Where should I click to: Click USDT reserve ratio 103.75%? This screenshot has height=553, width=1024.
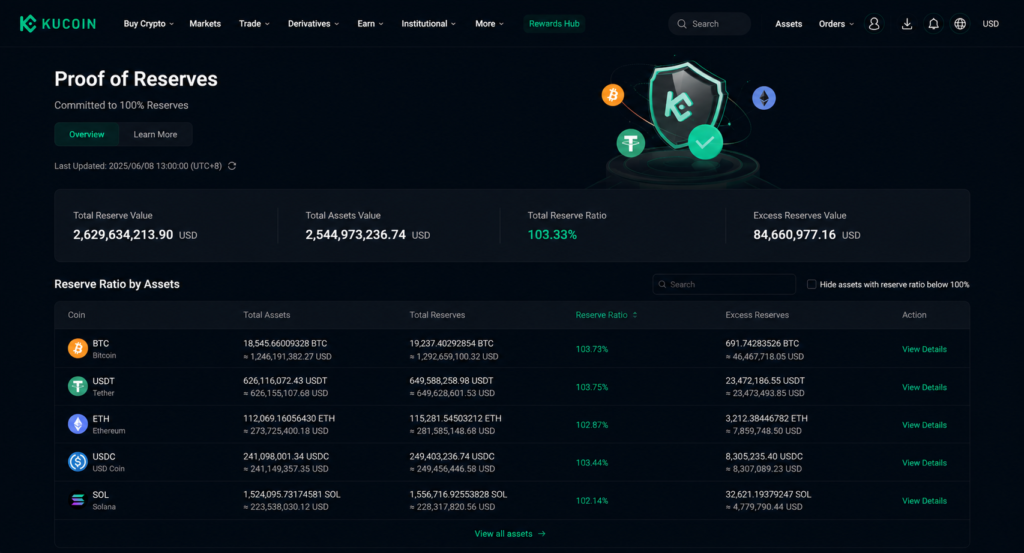point(592,387)
